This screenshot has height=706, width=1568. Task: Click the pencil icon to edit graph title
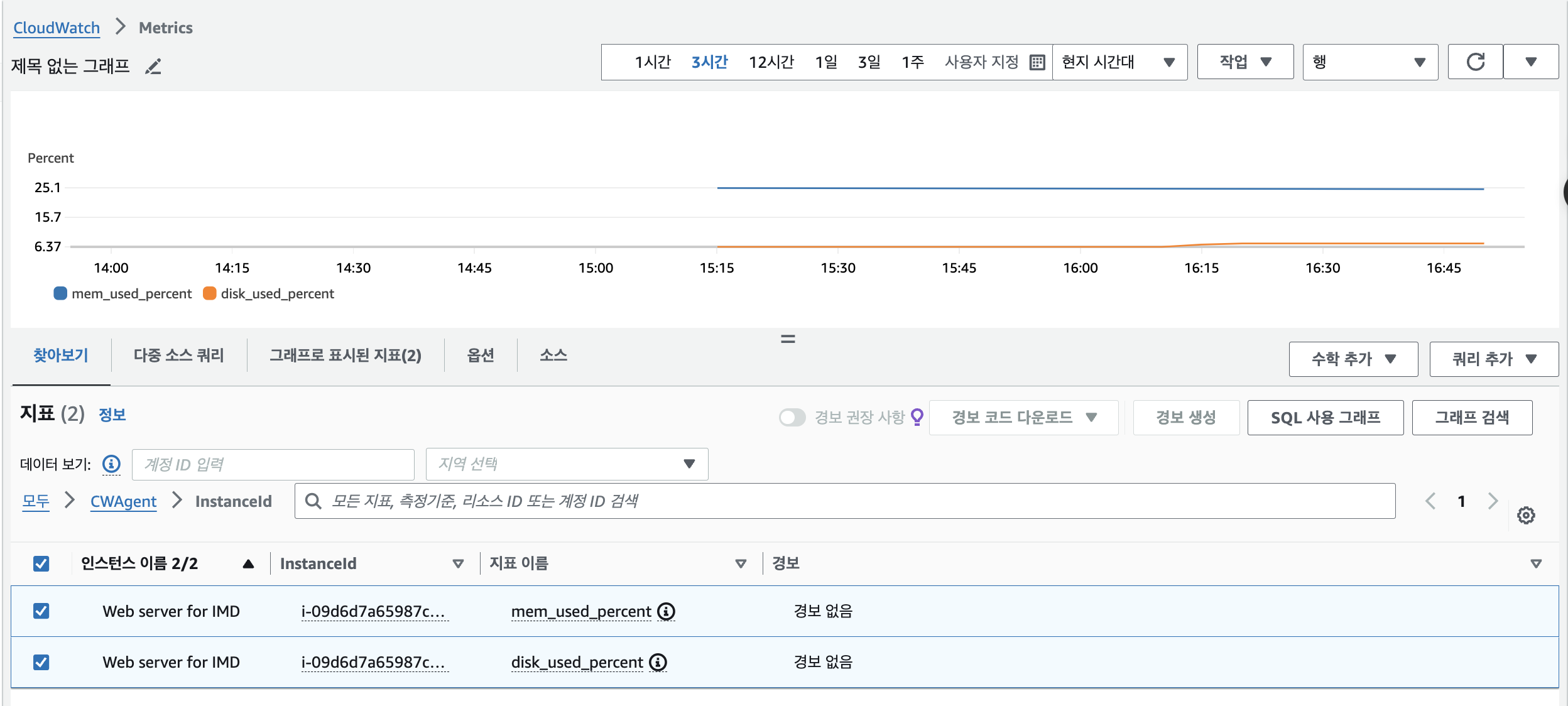[153, 66]
